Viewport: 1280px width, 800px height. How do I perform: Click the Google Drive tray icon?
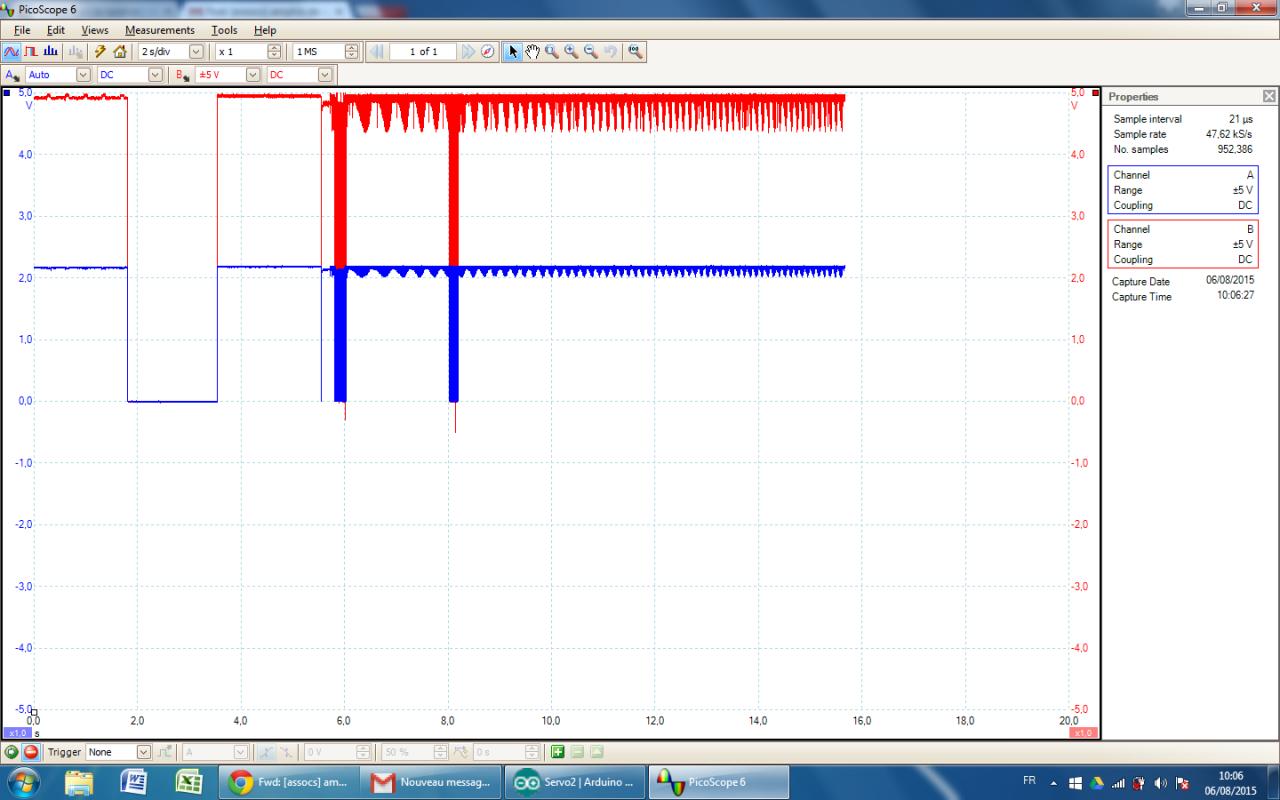coord(1097,782)
